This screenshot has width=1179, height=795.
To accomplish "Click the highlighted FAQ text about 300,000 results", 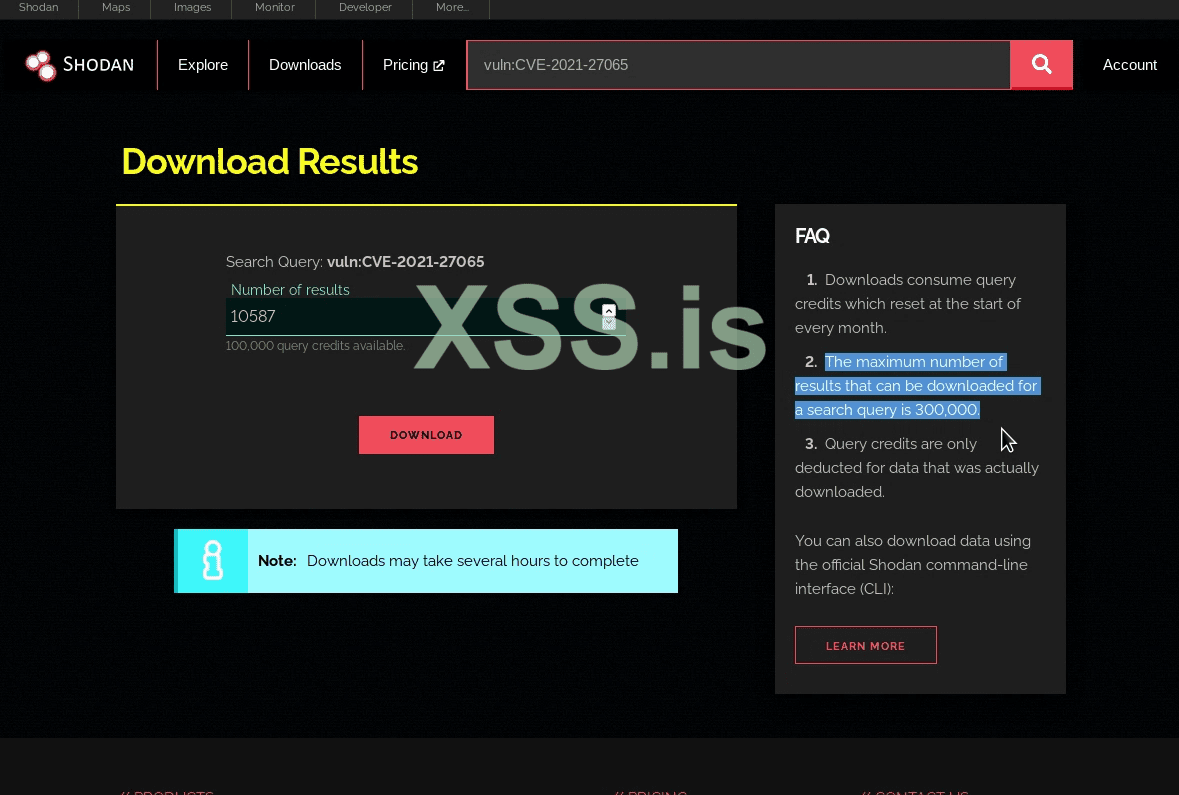I will tap(917, 386).
